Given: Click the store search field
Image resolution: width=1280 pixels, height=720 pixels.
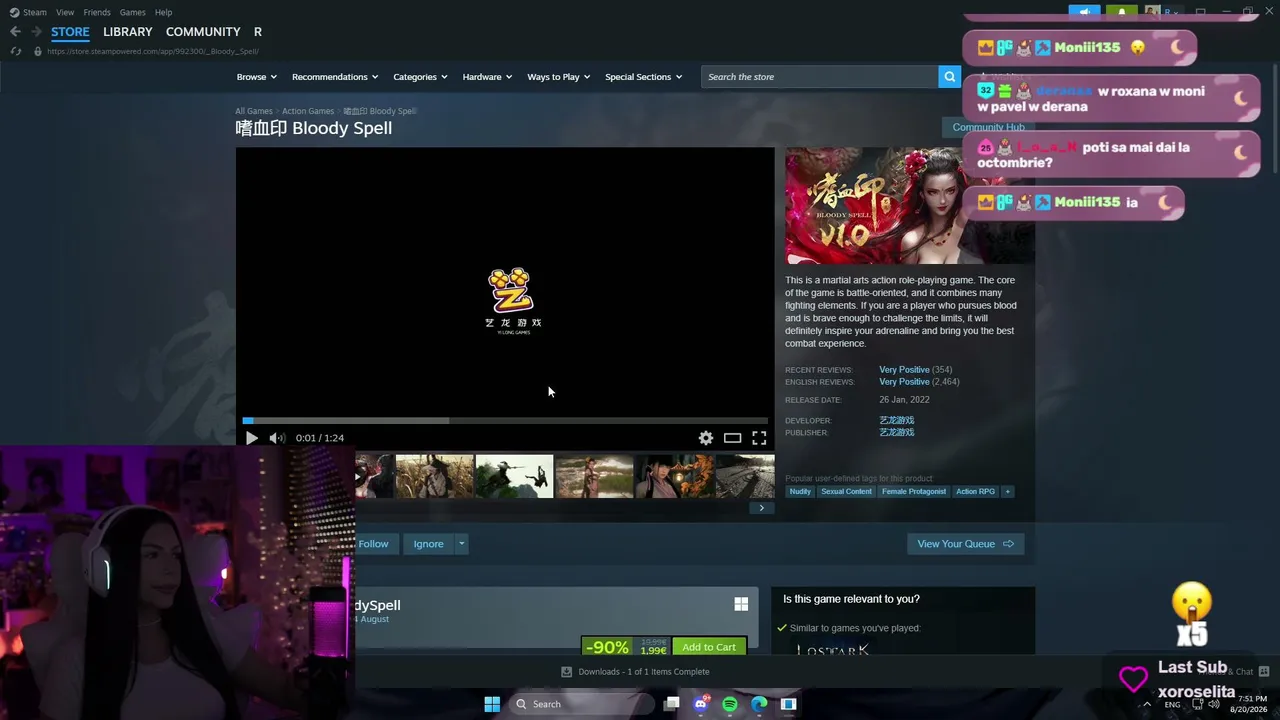Looking at the screenshot, I should pyautogui.click(x=820, y=77).
